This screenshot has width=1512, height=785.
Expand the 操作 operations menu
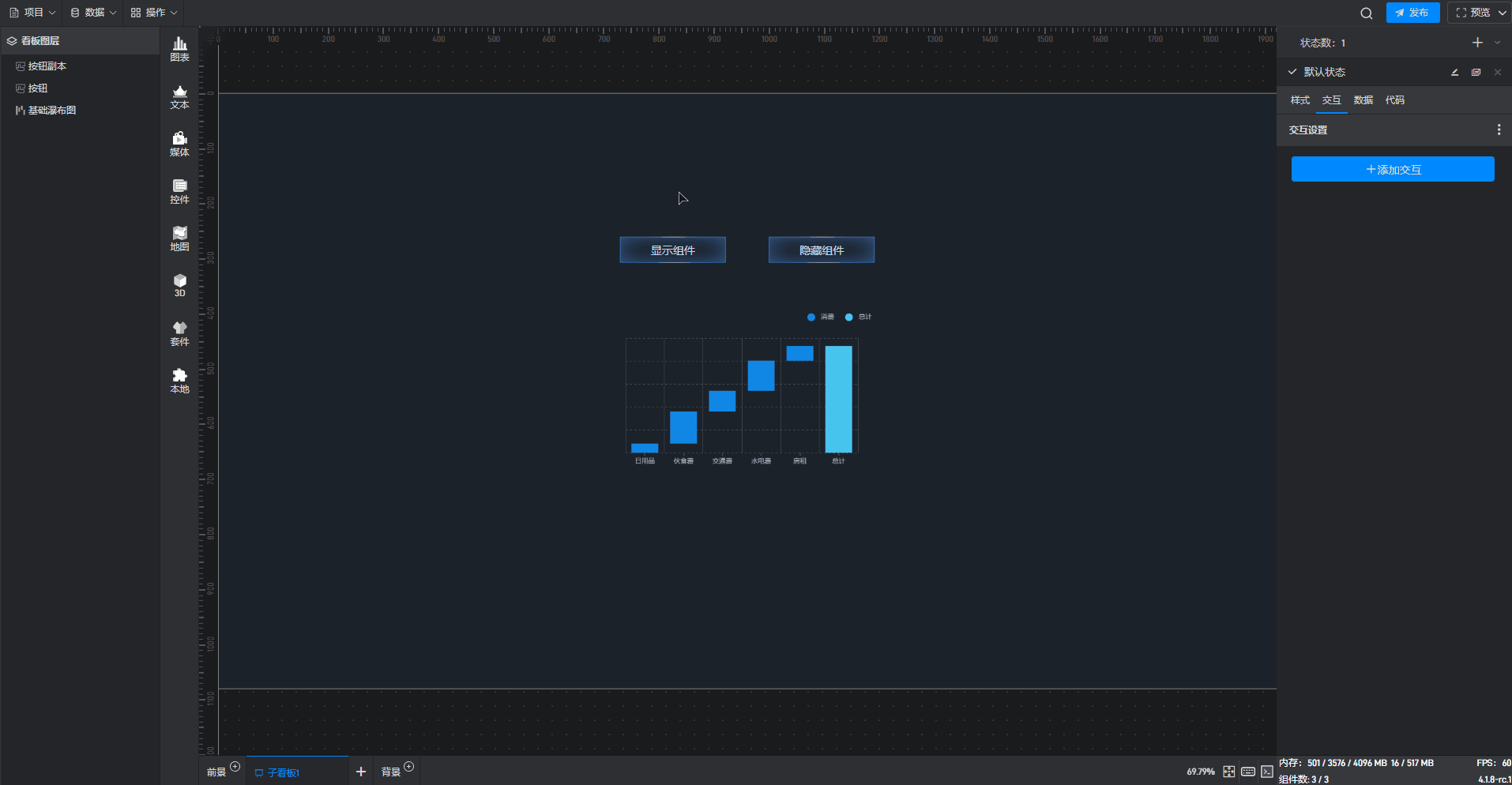(154, 13)
